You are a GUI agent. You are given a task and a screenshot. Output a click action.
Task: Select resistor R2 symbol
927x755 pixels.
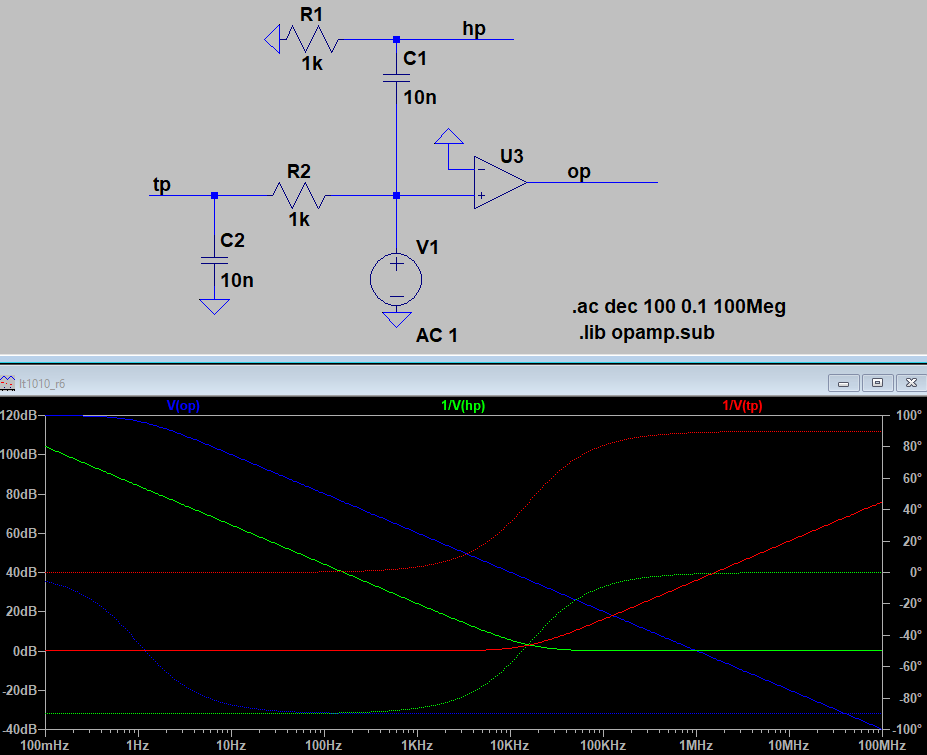(x=299, y=195)
